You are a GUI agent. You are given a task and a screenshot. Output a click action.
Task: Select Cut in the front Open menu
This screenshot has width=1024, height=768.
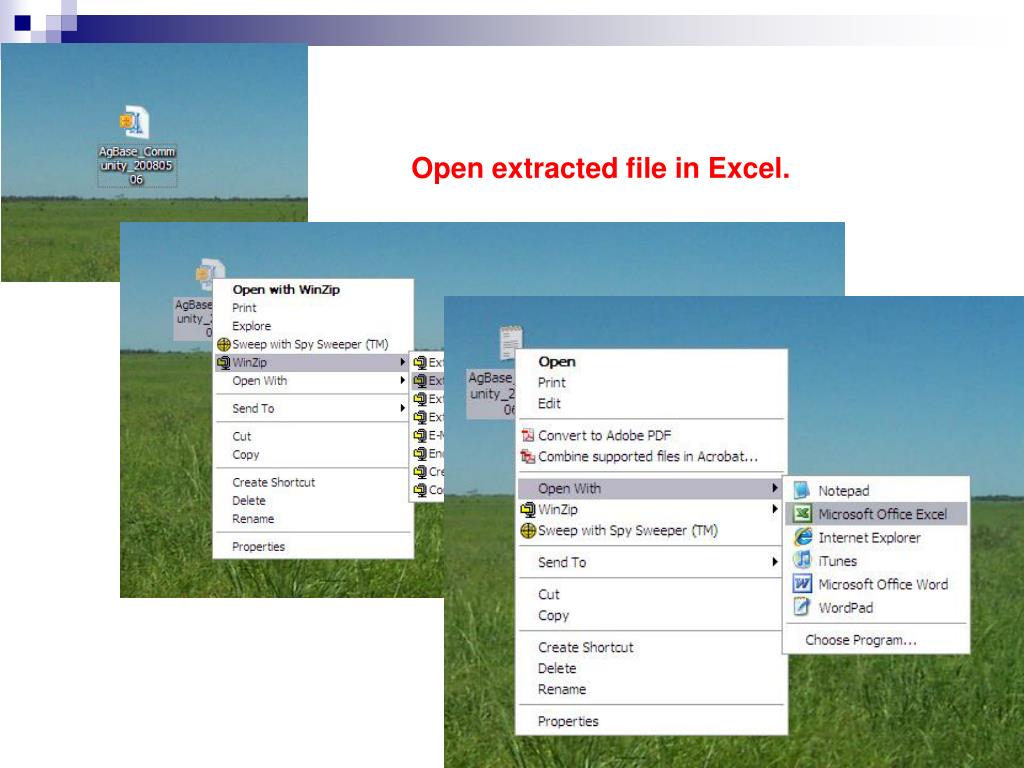point(549,594)
